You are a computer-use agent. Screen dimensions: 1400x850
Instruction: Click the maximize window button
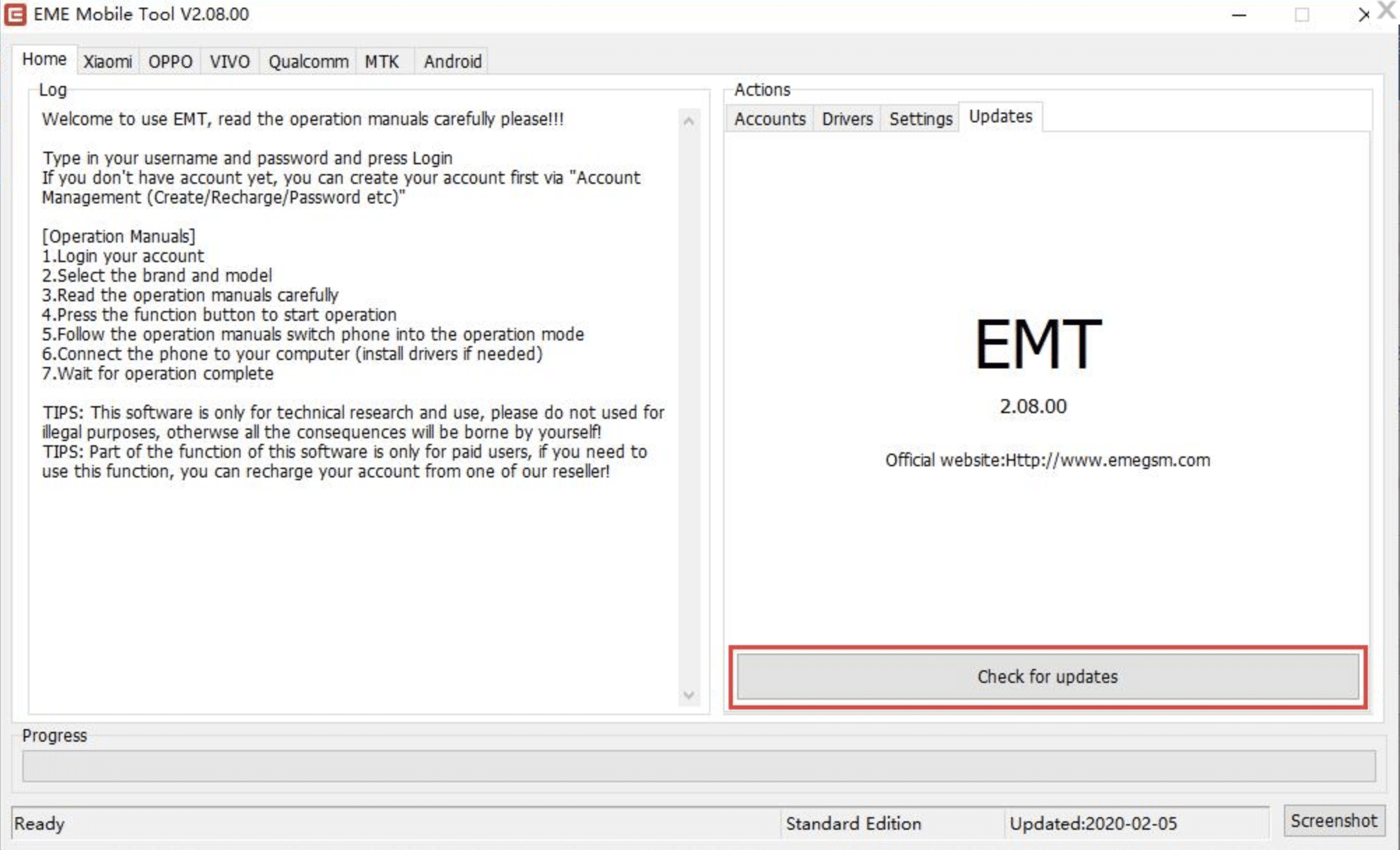1301,15
